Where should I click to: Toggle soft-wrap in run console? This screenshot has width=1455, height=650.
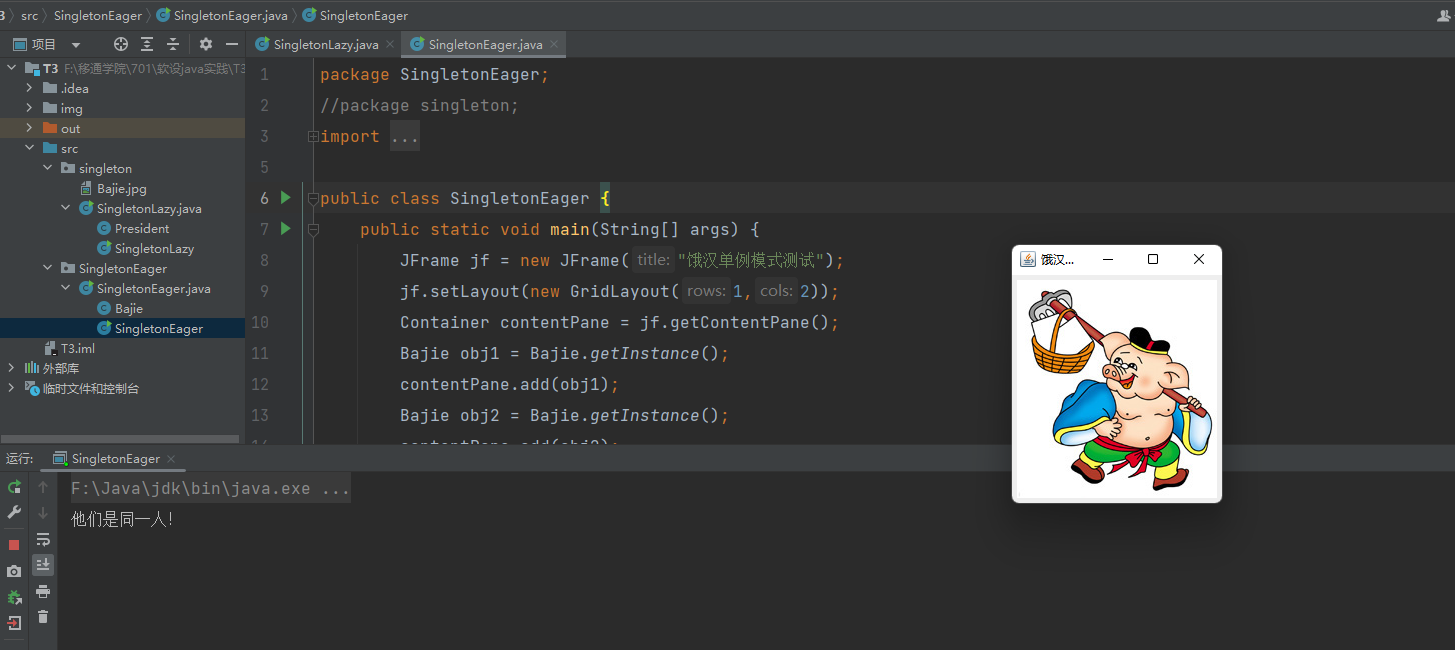43,539
